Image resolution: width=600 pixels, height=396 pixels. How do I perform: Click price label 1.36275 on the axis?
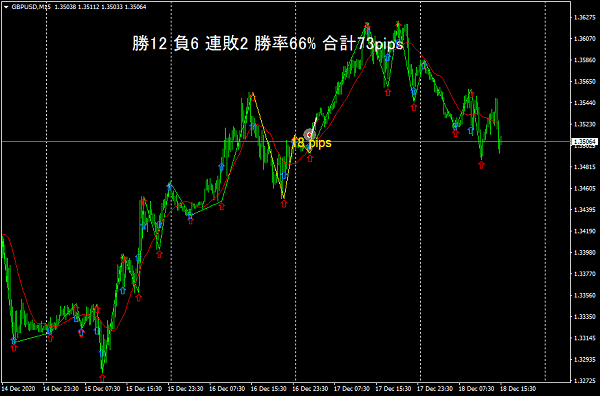(585, 17)
